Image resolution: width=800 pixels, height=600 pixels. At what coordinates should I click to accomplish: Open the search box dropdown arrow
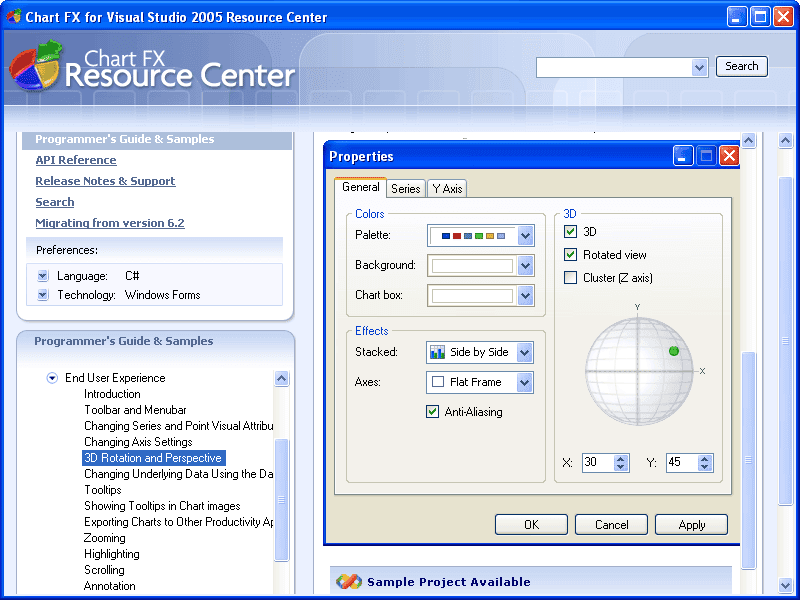tap(699, 67)
